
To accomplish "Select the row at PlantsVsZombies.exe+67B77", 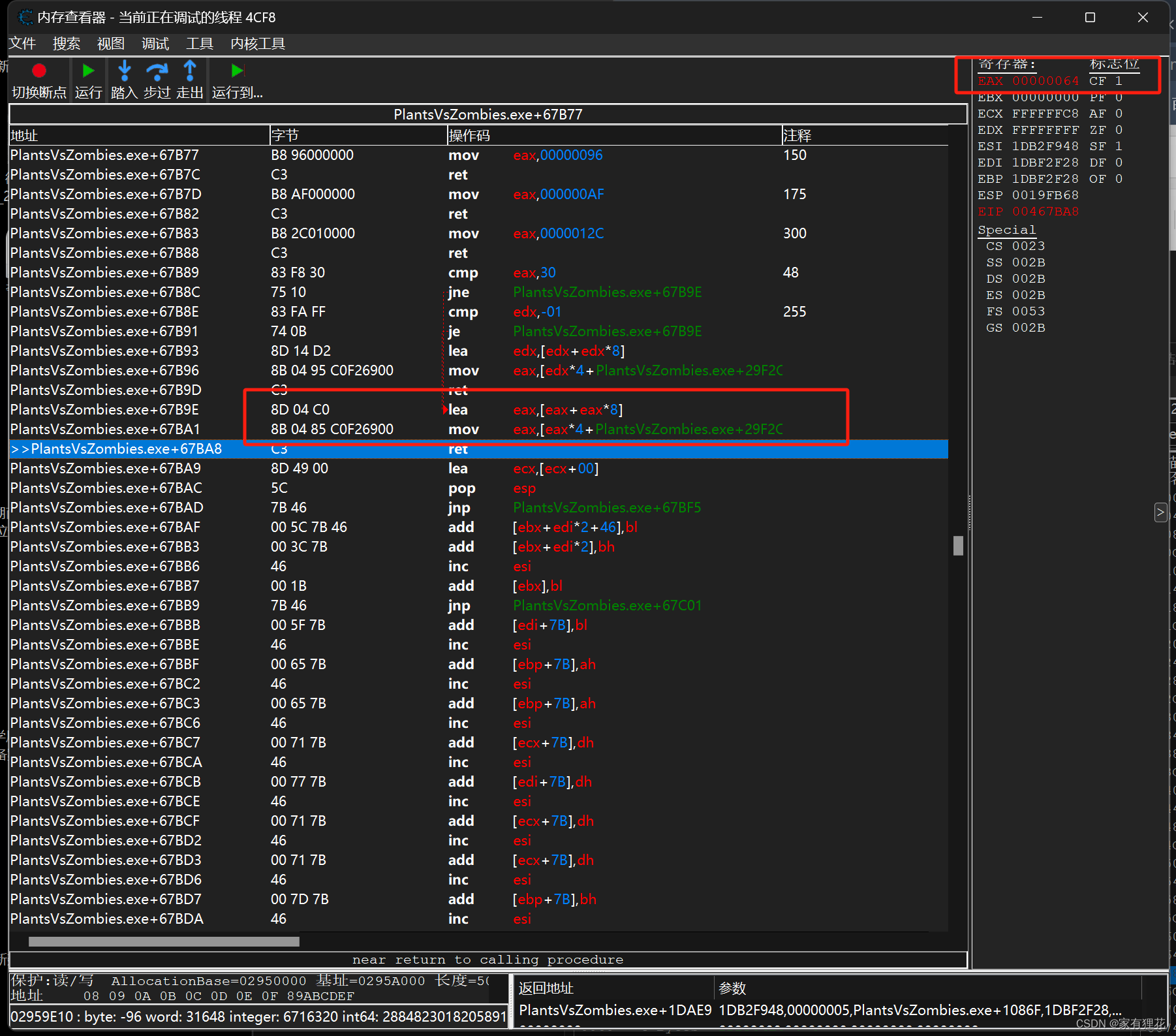I will click(x=479, y=155).
